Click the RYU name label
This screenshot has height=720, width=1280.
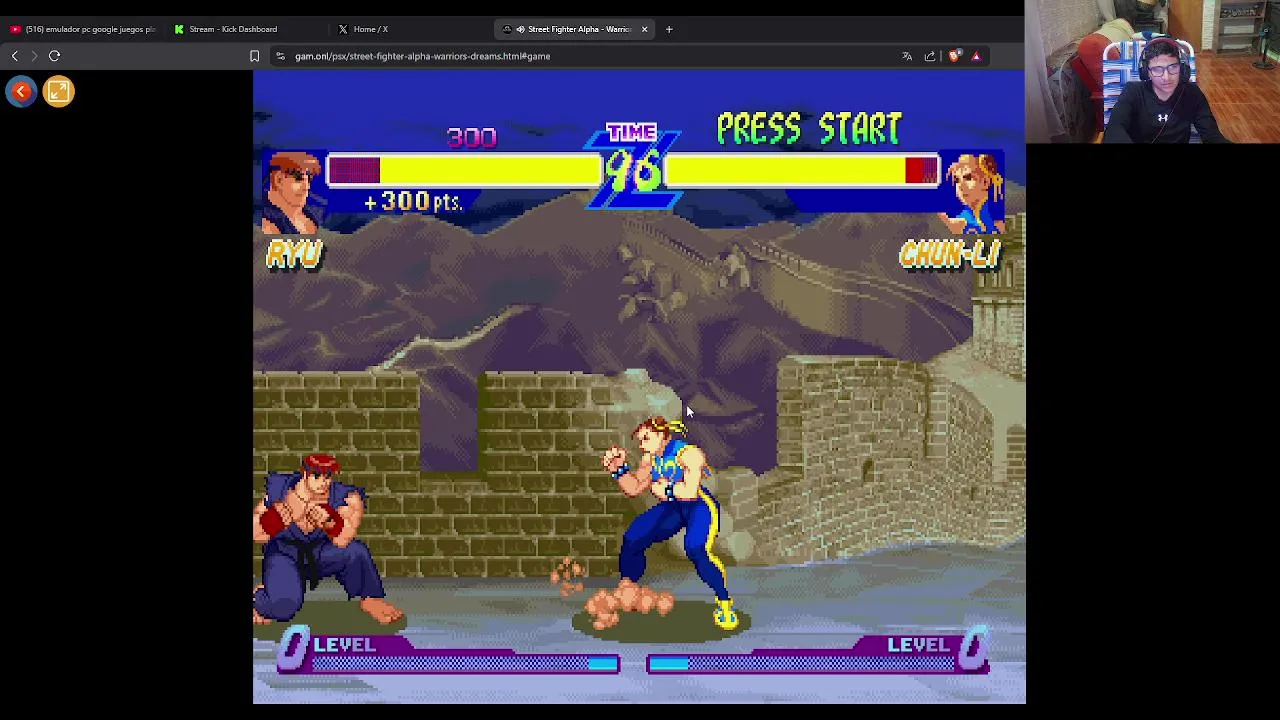tap(294, 254)
